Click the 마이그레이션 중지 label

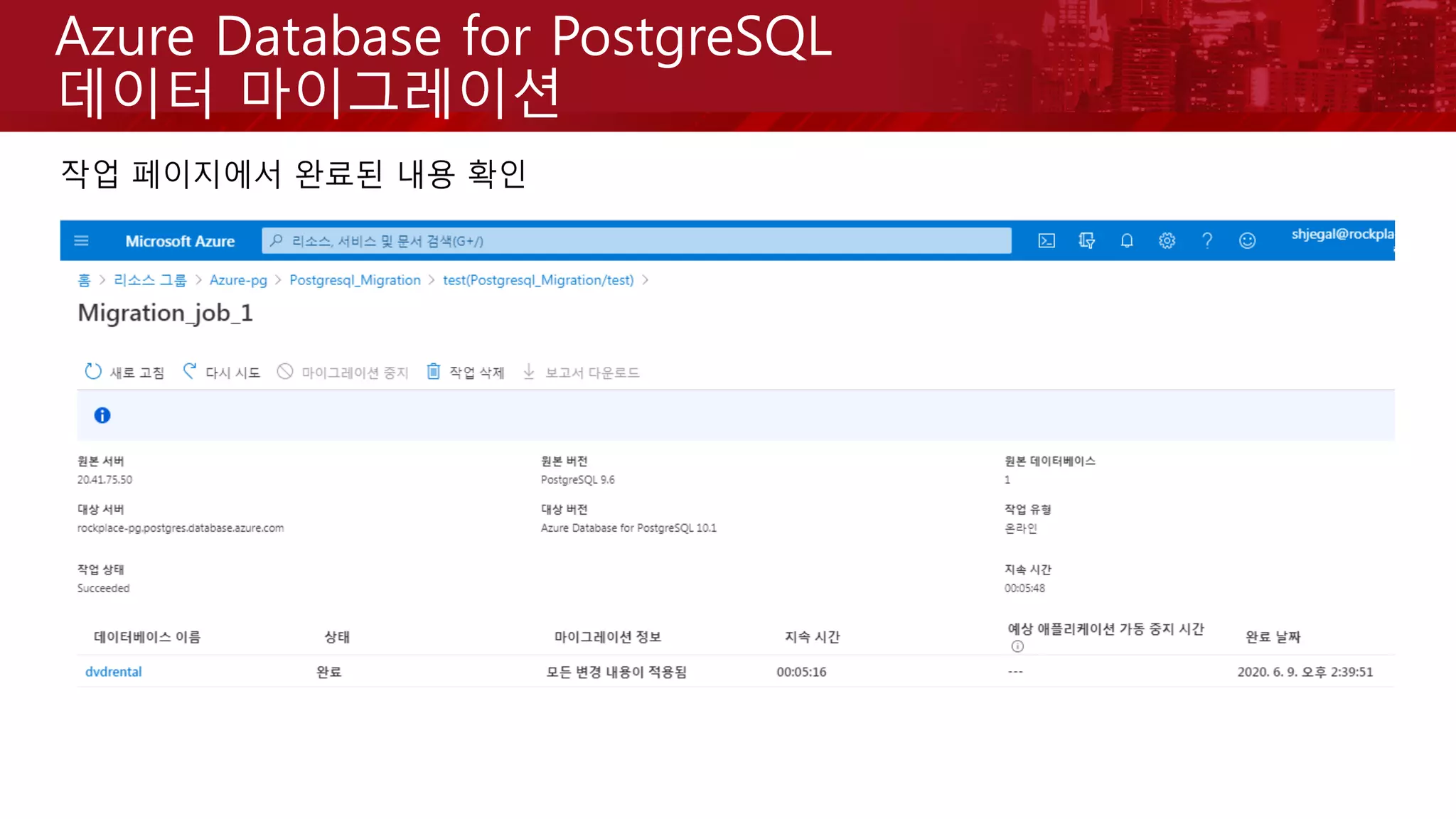(355, 373)
